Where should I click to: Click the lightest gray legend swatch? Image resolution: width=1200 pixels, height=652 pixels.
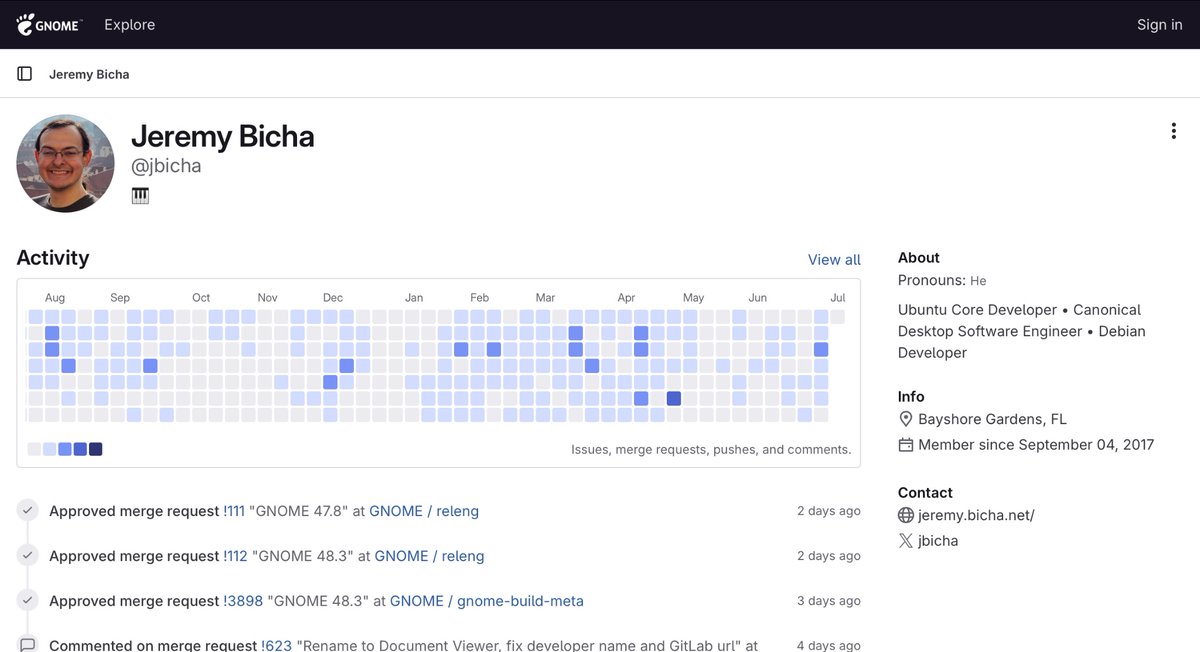[34, 449]
